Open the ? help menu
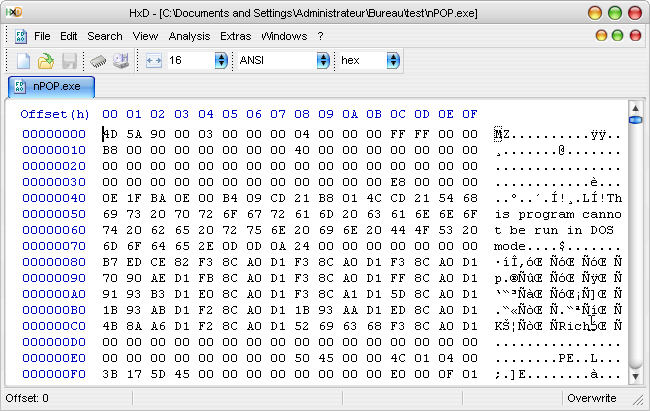Viewport: 650px width, 411px height. pyautogui.click(x=320, y=36)
